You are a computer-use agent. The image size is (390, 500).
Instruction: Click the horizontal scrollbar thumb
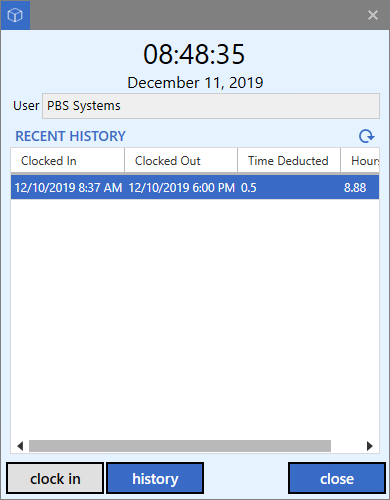point(180,446)
